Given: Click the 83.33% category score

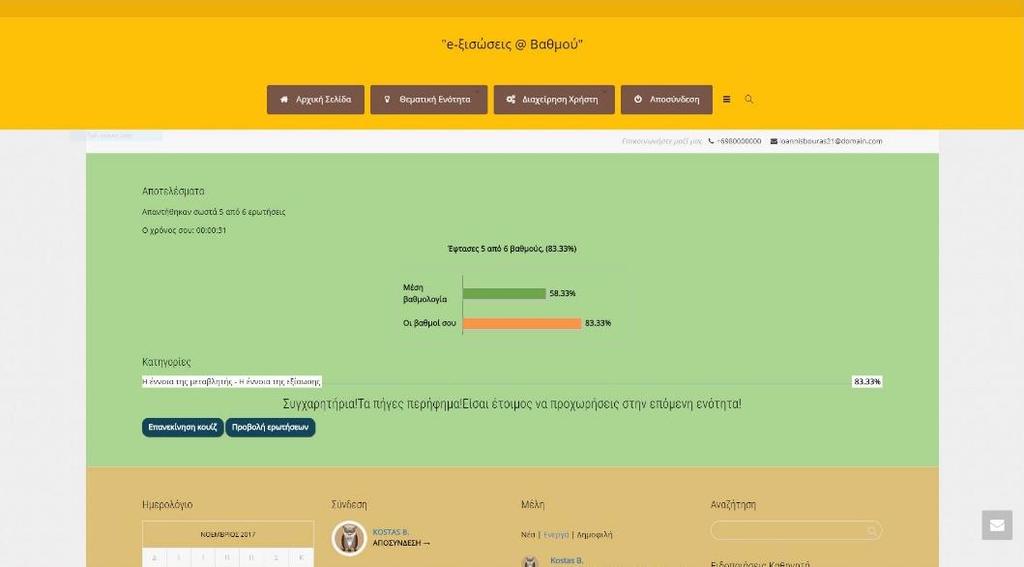Looking at the screenshot, I should click(x=867, y=381).
